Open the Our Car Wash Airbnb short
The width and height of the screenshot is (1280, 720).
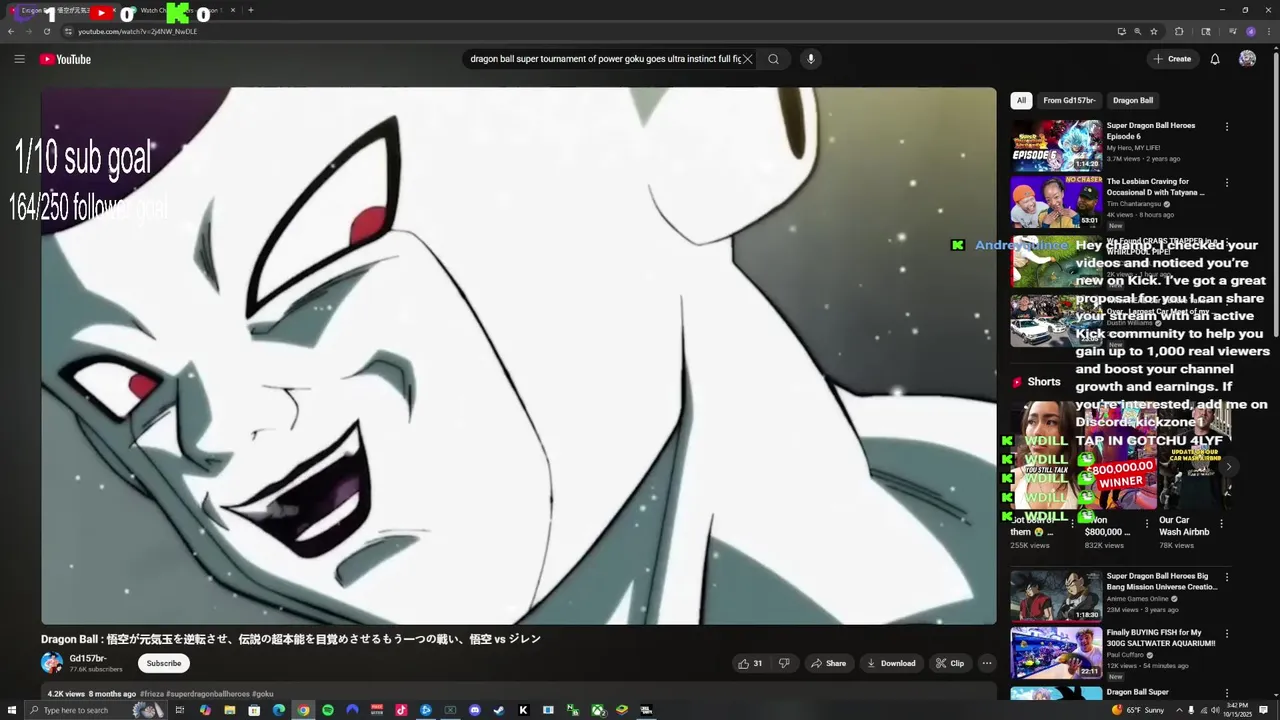(x=1194, y=456)
